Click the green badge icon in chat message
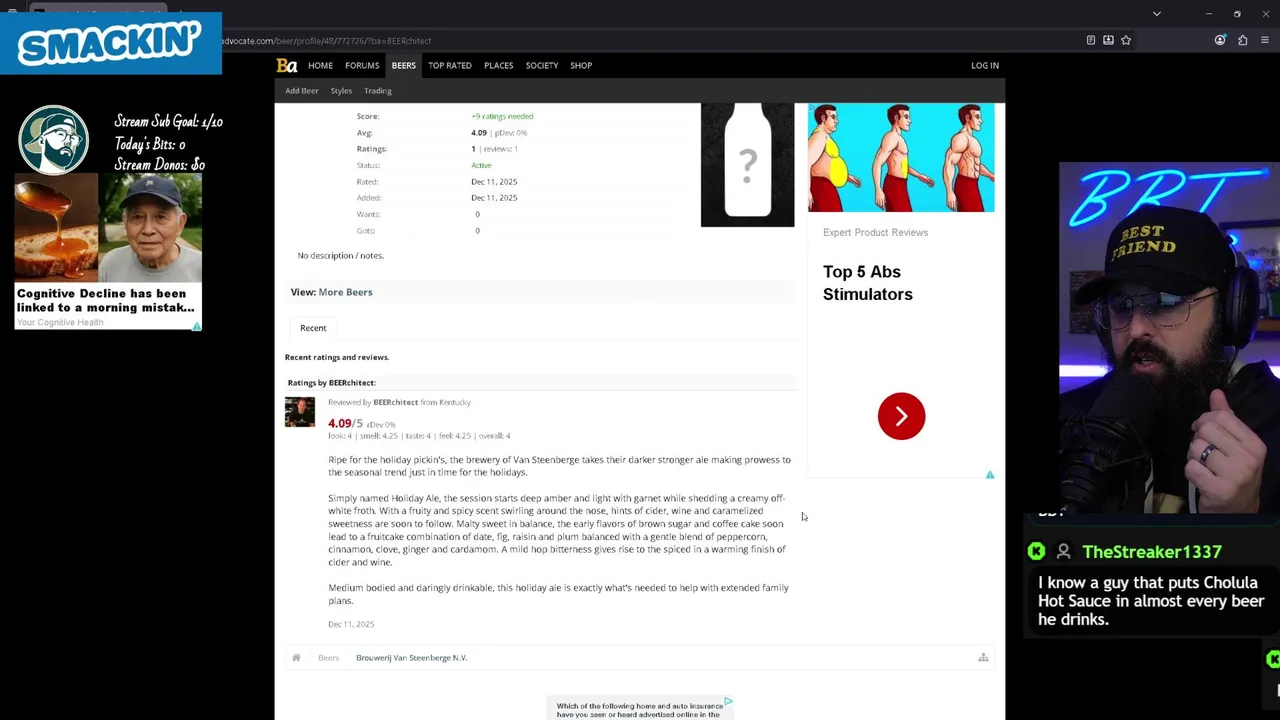The width and height of the screenshot is (1280, 720). pyautogui.click(x=1036, y=552)
